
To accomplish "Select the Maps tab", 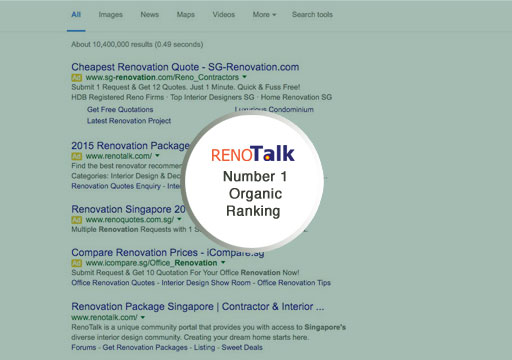I will point(186,15).
